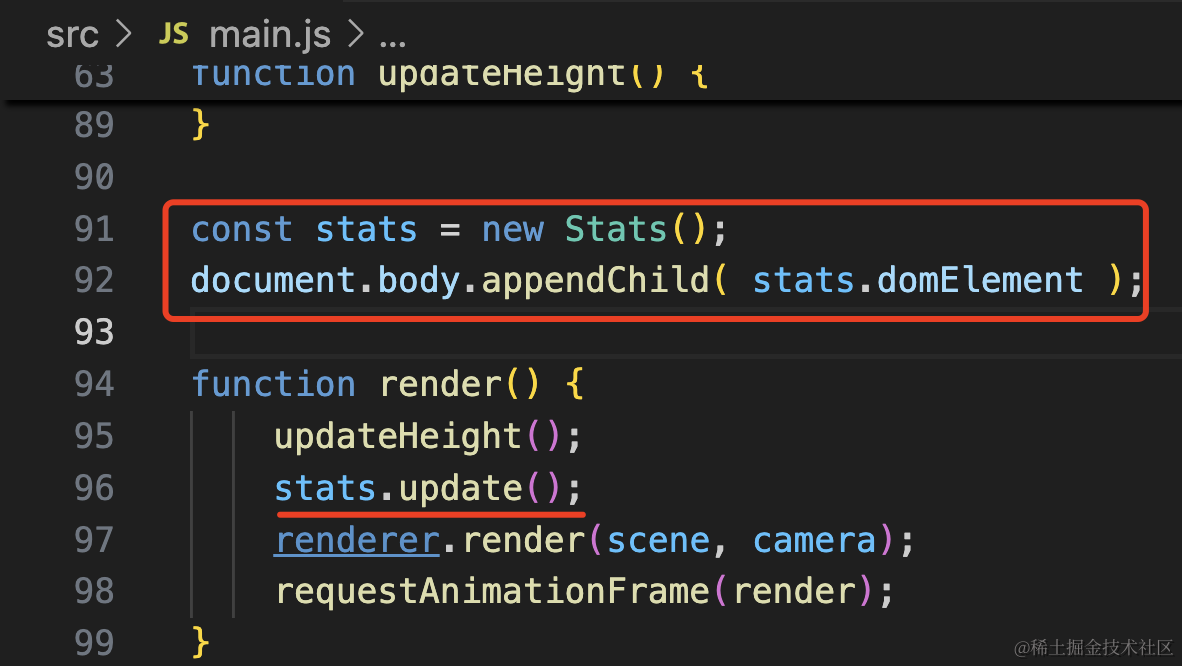Click the underlined renderer identifier

[x=357, y=540]
